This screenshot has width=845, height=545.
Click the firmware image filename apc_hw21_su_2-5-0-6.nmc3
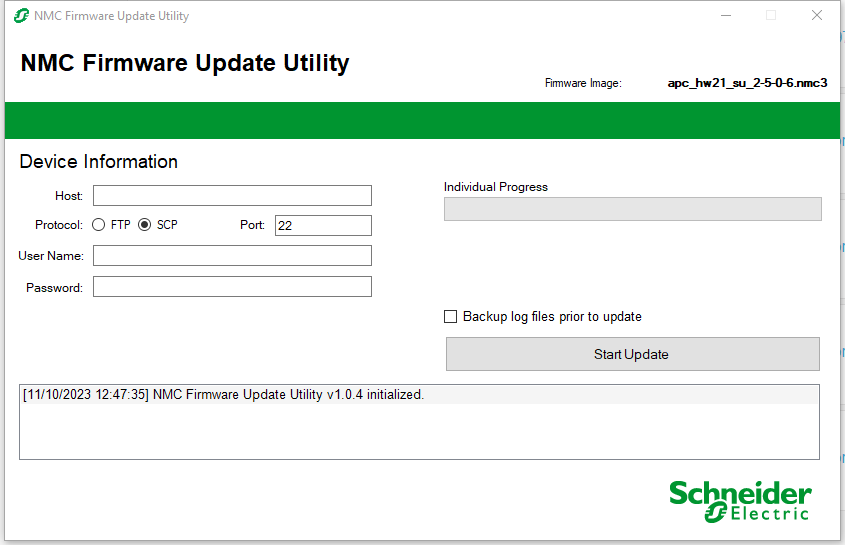[x=747, y=83]
